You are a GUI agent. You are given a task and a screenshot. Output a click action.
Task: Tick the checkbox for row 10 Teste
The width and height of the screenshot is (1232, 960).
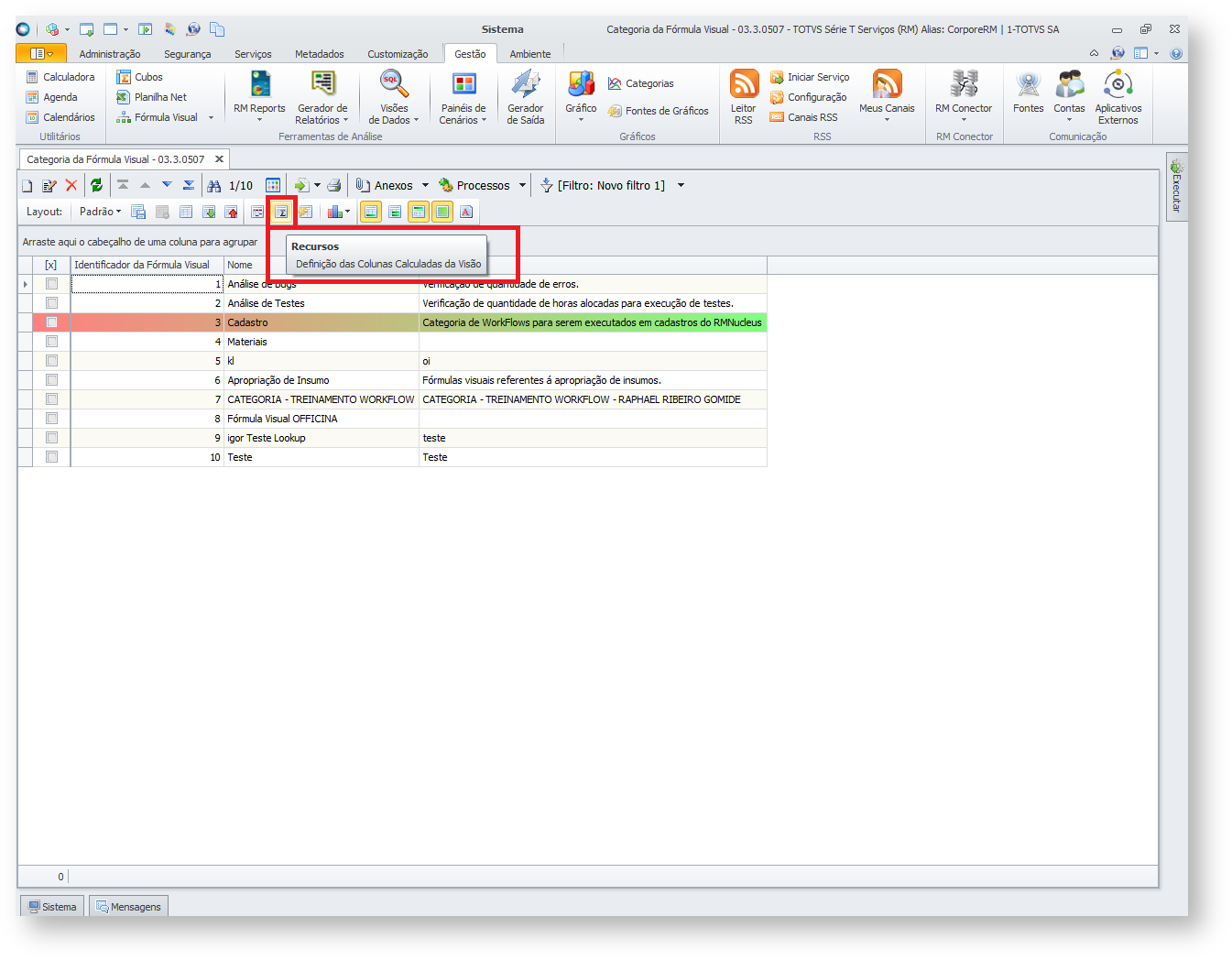(51, 457)
